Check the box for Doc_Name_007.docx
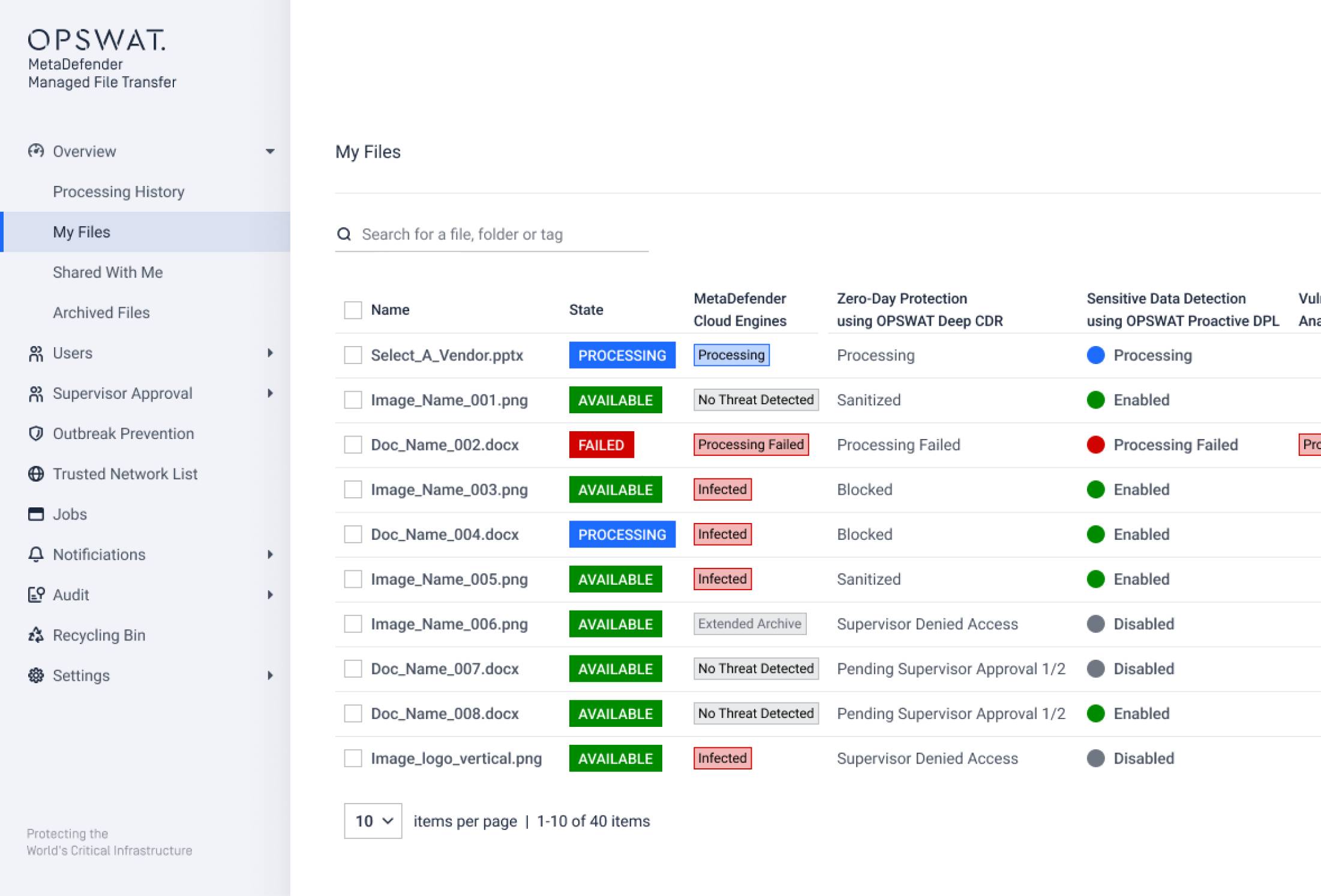 click(x=353, y=668)
